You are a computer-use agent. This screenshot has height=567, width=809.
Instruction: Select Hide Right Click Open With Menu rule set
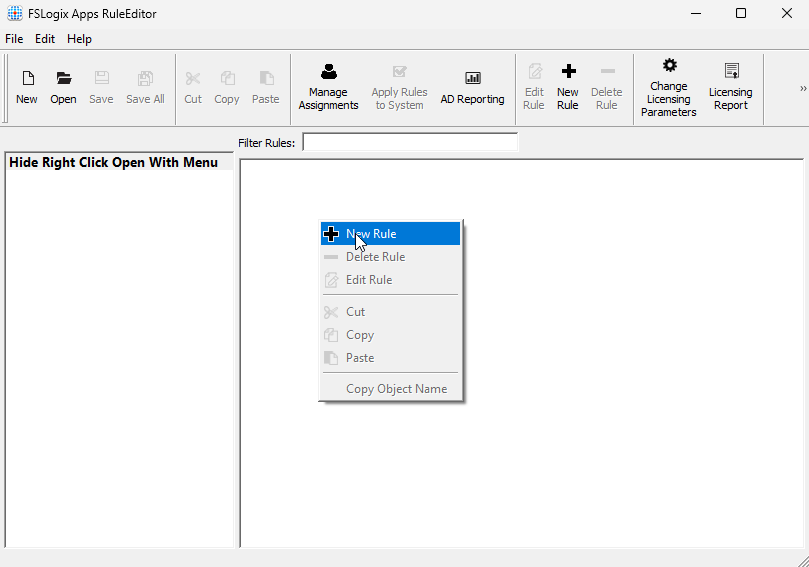[x=113, y=162]
